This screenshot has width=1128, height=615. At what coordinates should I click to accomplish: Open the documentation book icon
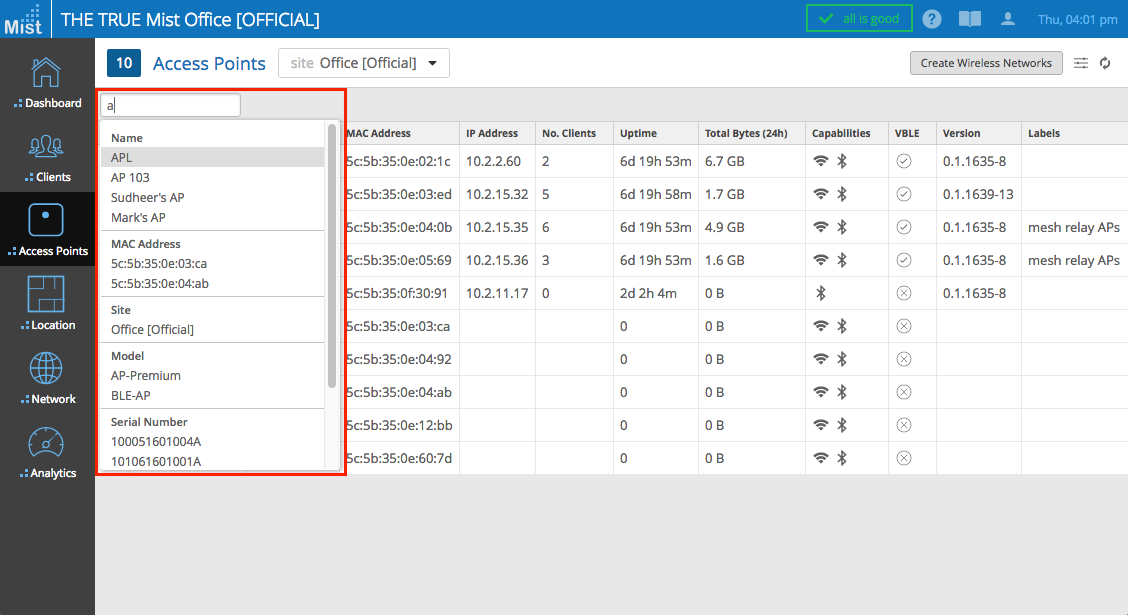click(x=970, y=19)
